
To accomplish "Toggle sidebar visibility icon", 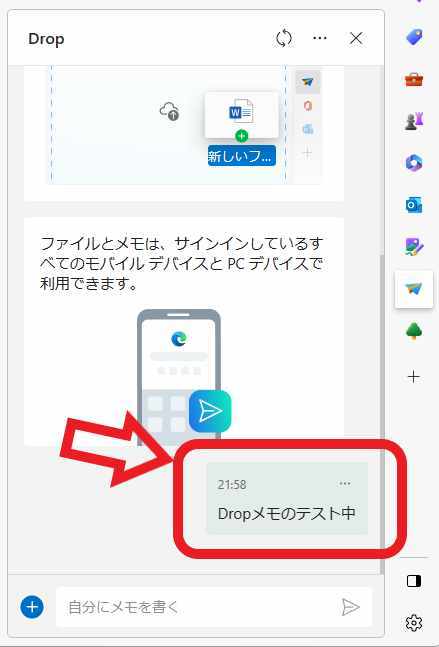I will pos(414,581).
